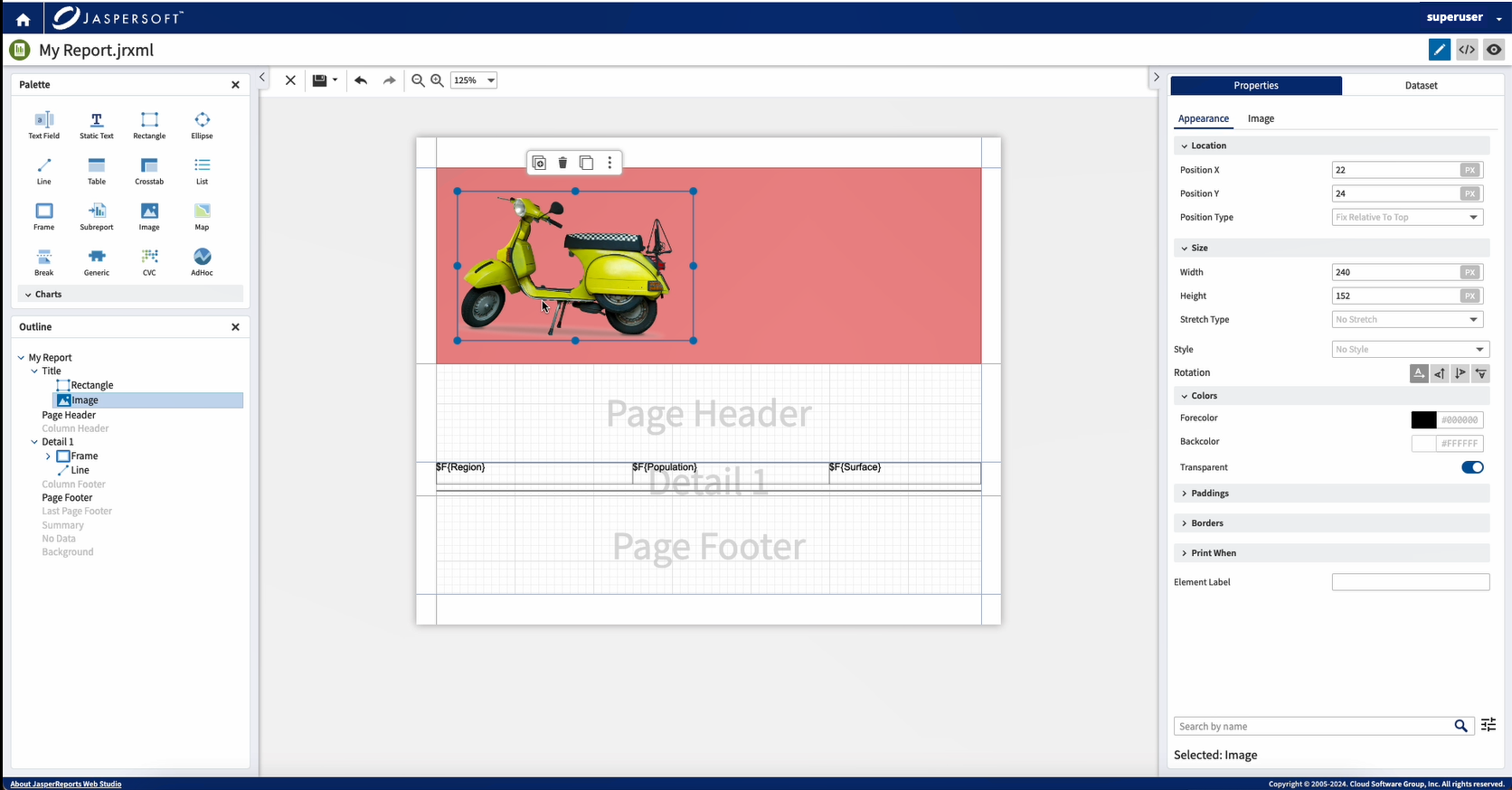Expand the Borders section
Viewport: 1512px width, 790px height.
tap(1331, 523)
